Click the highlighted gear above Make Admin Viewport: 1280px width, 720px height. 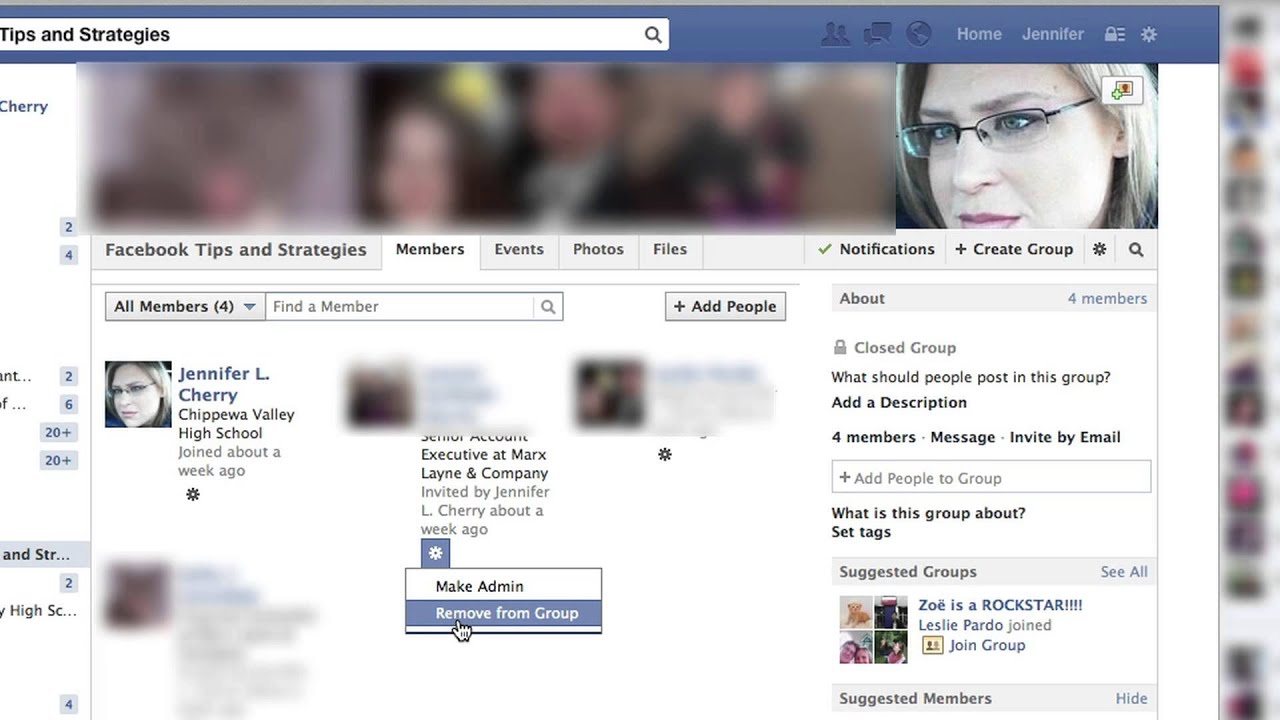435,553
